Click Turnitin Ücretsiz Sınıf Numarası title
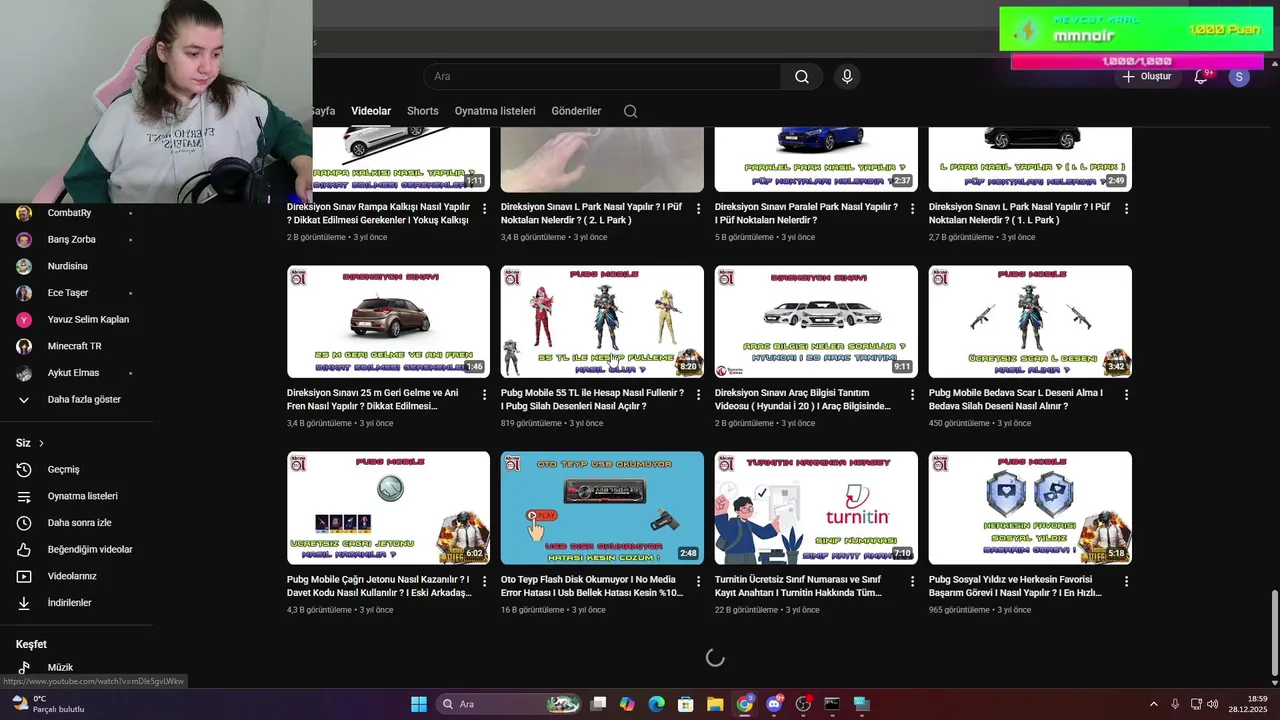 point(798,585)
